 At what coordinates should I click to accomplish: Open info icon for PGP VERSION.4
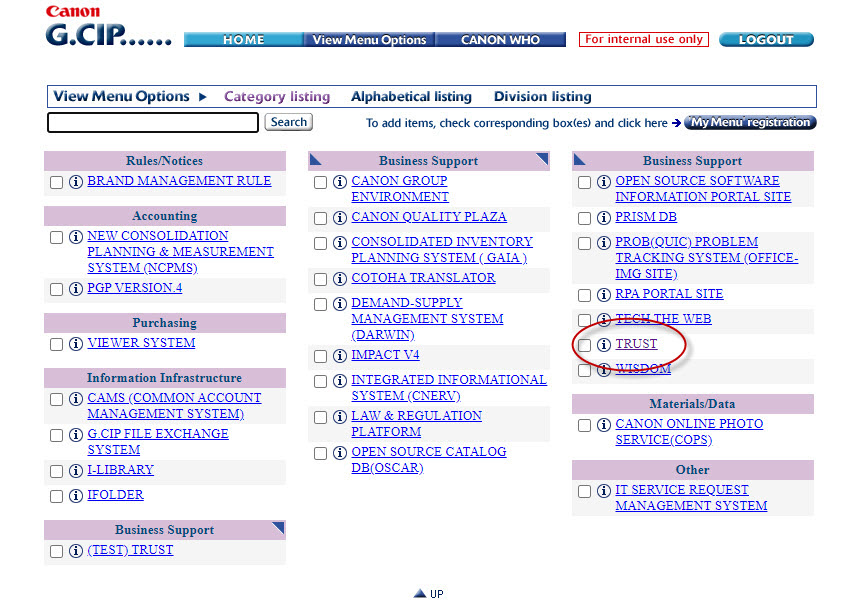click(76, 288)
